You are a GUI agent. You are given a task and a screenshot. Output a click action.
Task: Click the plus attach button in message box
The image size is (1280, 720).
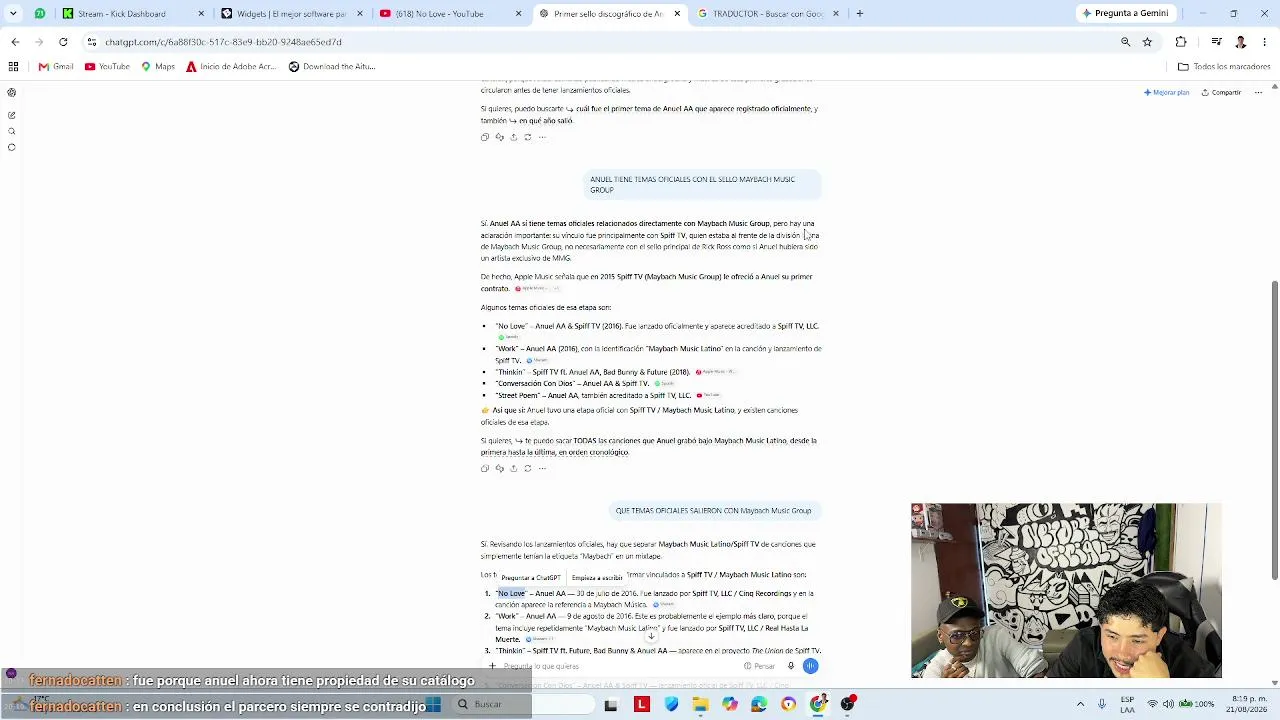tap(492, 666)
